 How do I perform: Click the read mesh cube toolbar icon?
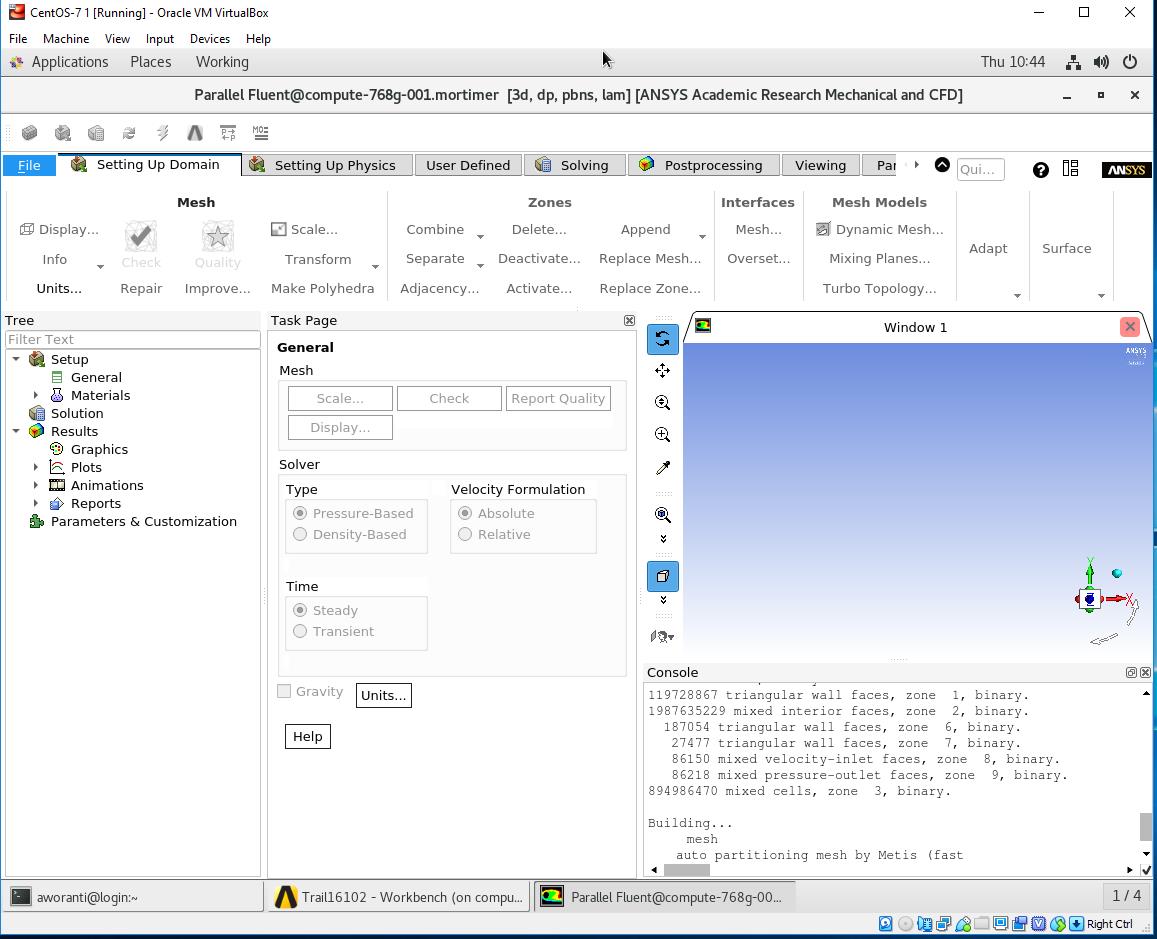pyautogui.click(x=30, y=133)
